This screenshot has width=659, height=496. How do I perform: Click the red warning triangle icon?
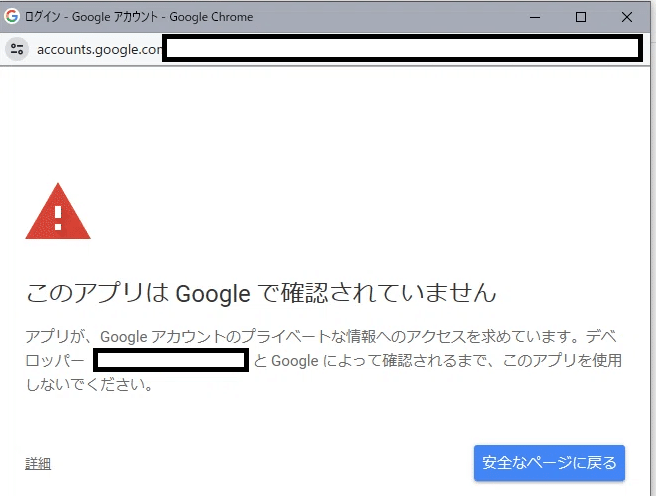tap(58, 211)
